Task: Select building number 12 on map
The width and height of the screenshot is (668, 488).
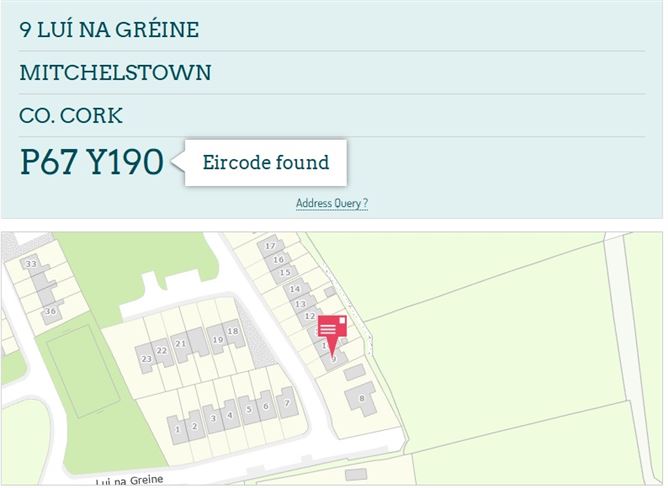Action: 310,316
